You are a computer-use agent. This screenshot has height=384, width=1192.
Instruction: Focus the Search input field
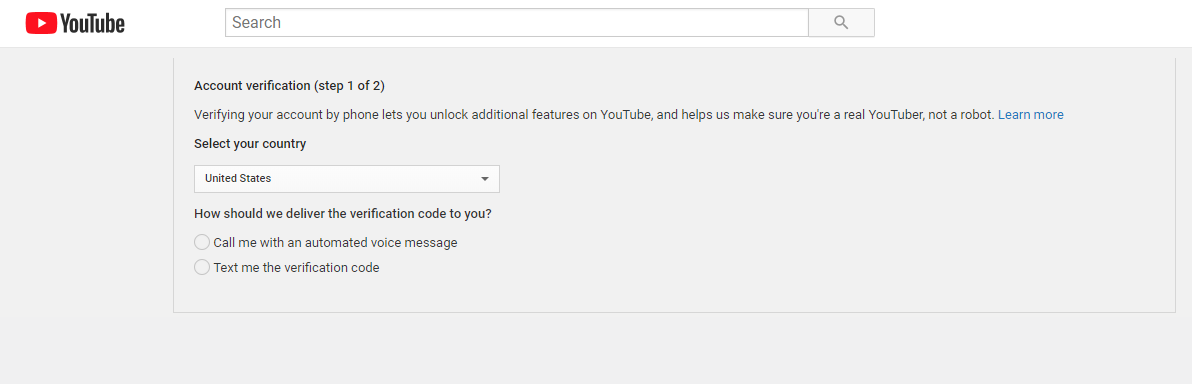517,23
